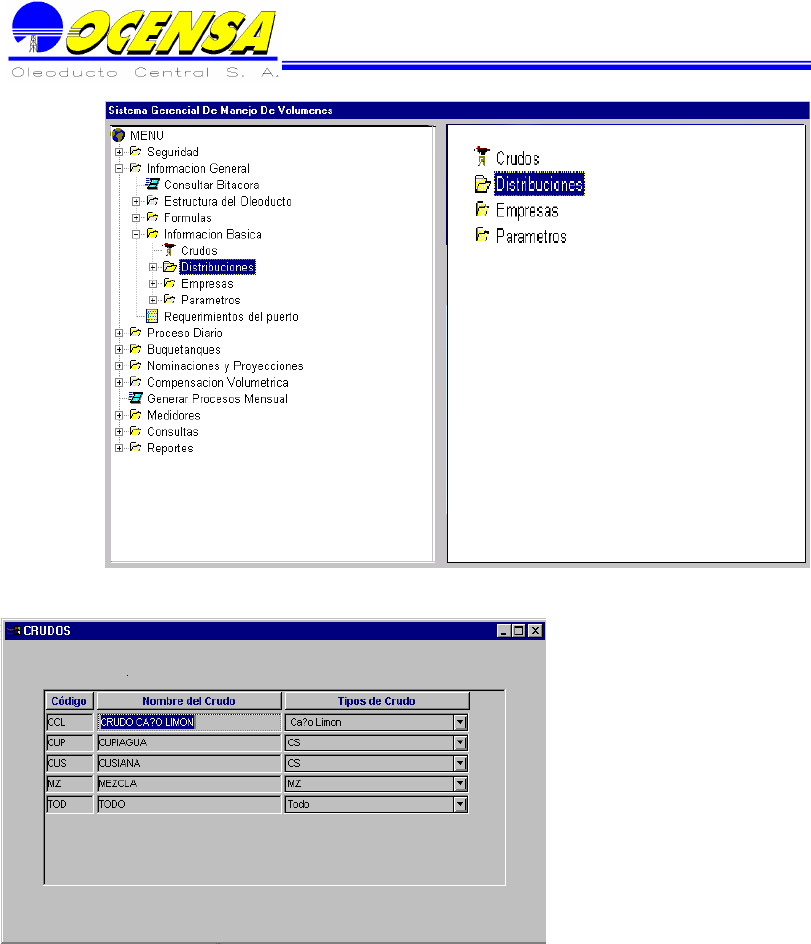Expand the Compensacion Volumetrica node
The width and height of the screenshot is (811, 944).
119,382
